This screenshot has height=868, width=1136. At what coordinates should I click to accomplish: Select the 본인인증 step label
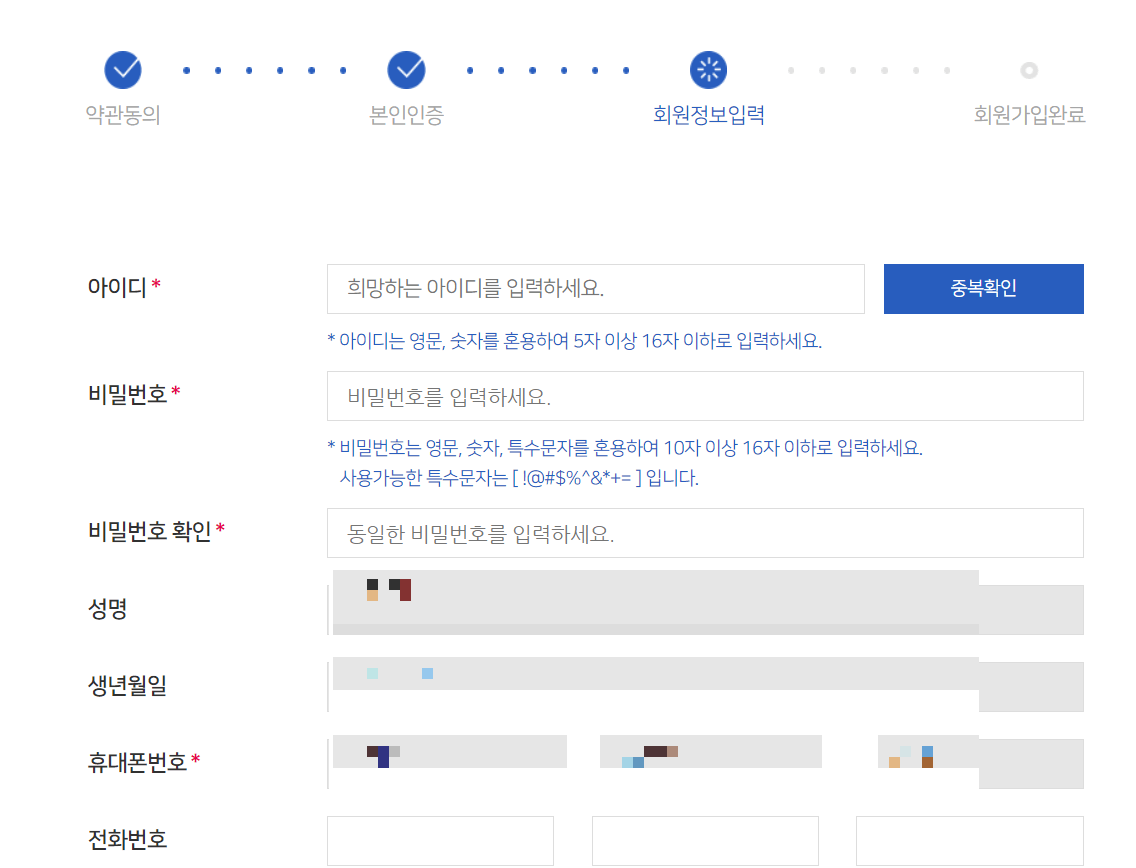pos(404,116)
